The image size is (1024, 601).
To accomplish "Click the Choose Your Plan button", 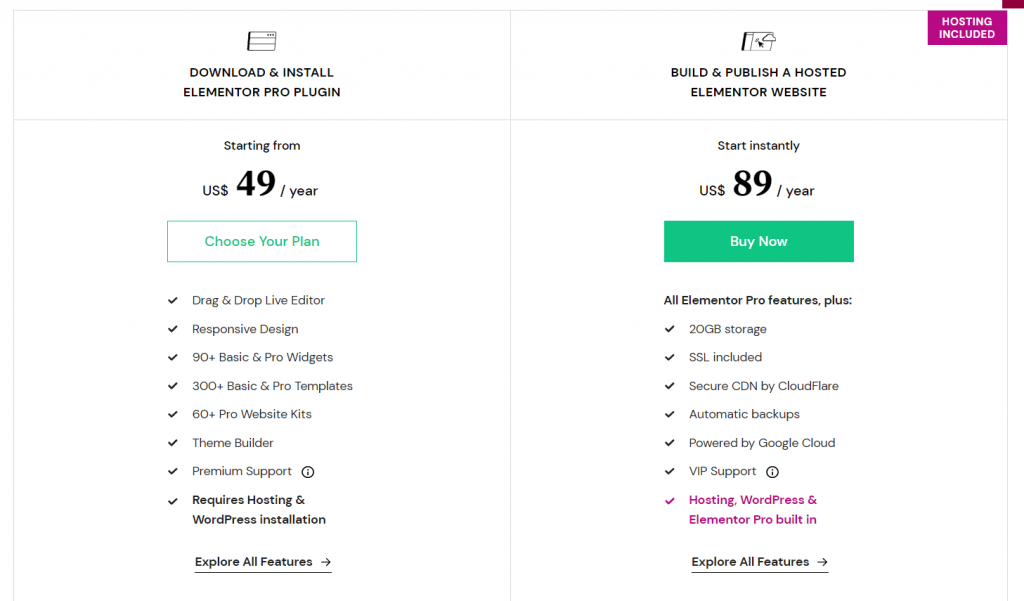I will click(262, 241).
